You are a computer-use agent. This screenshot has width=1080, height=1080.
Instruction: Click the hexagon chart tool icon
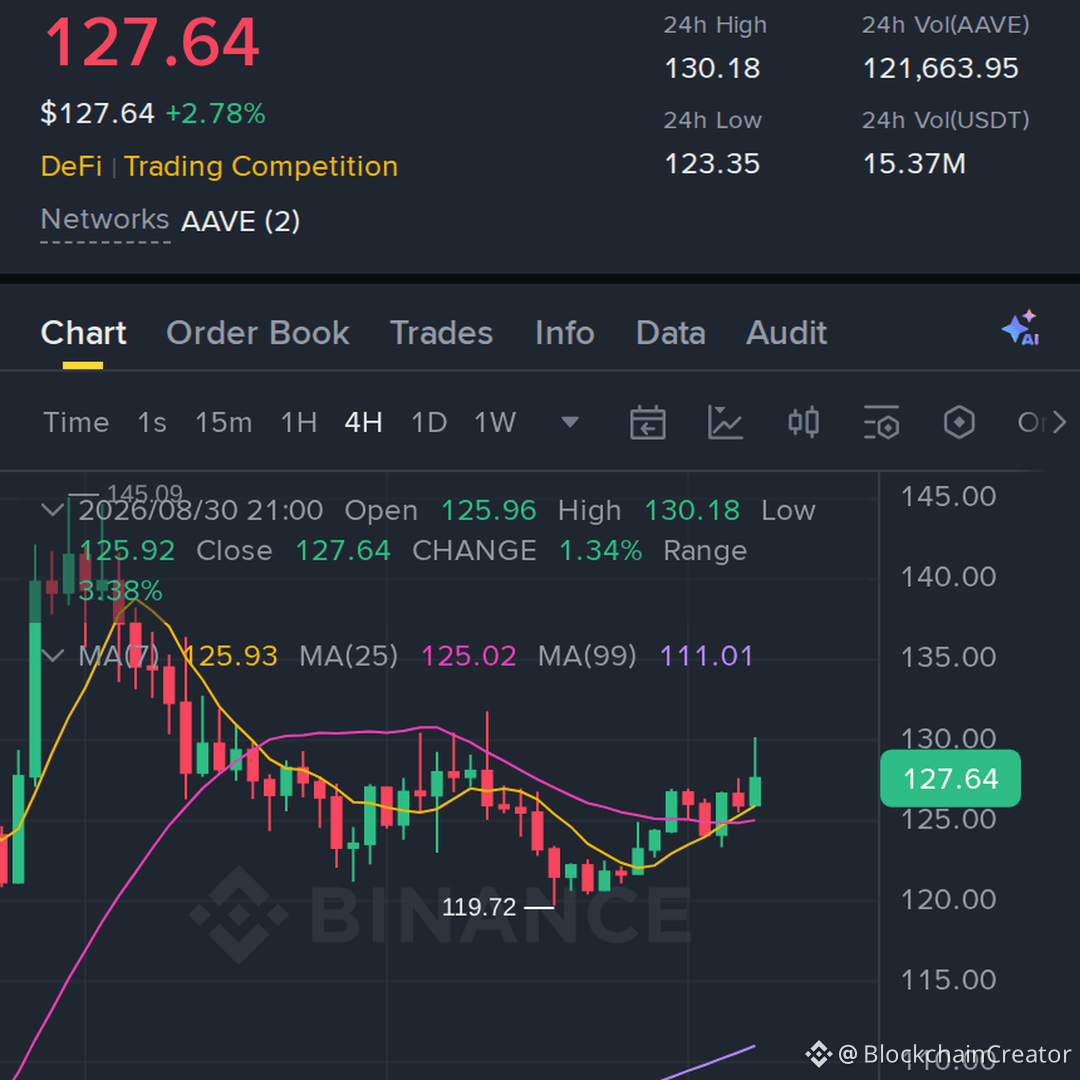point(959,422)
